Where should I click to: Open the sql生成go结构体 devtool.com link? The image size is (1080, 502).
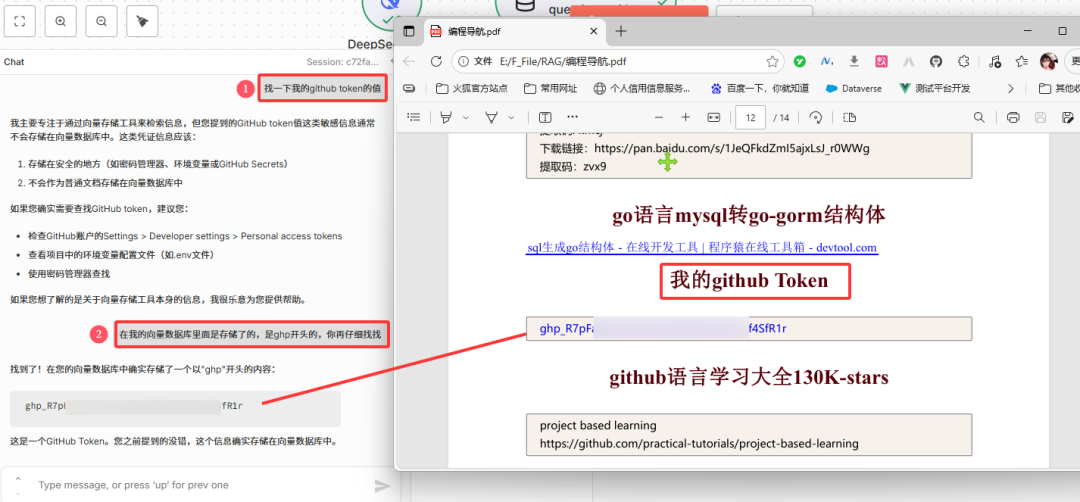coord(702,248)
